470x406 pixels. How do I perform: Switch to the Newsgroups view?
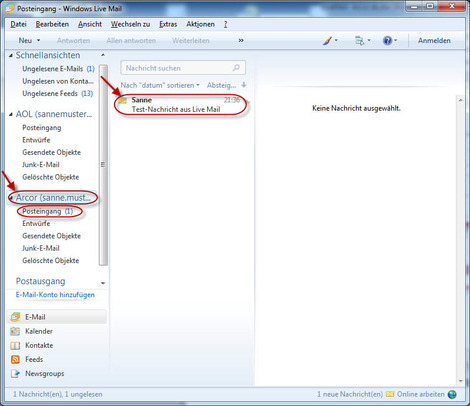[37, 374]
